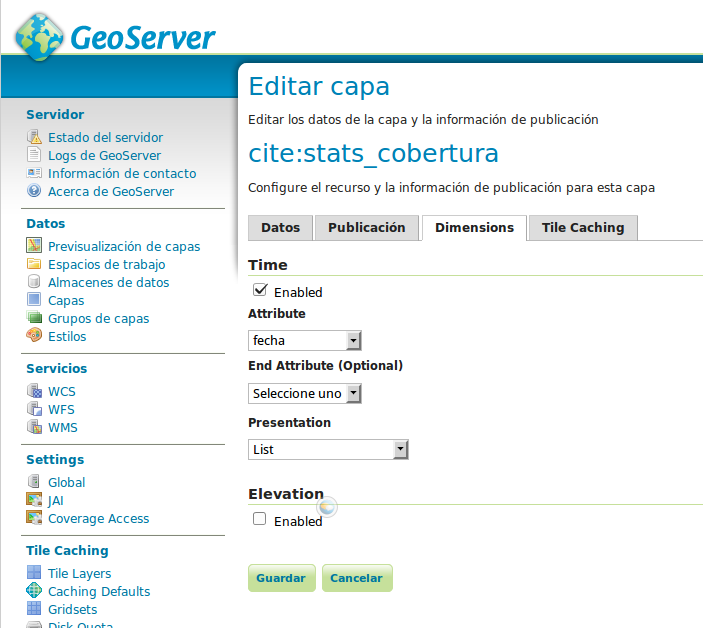Open the WMS service link
The image size is (703, 628).
point(62,428)
